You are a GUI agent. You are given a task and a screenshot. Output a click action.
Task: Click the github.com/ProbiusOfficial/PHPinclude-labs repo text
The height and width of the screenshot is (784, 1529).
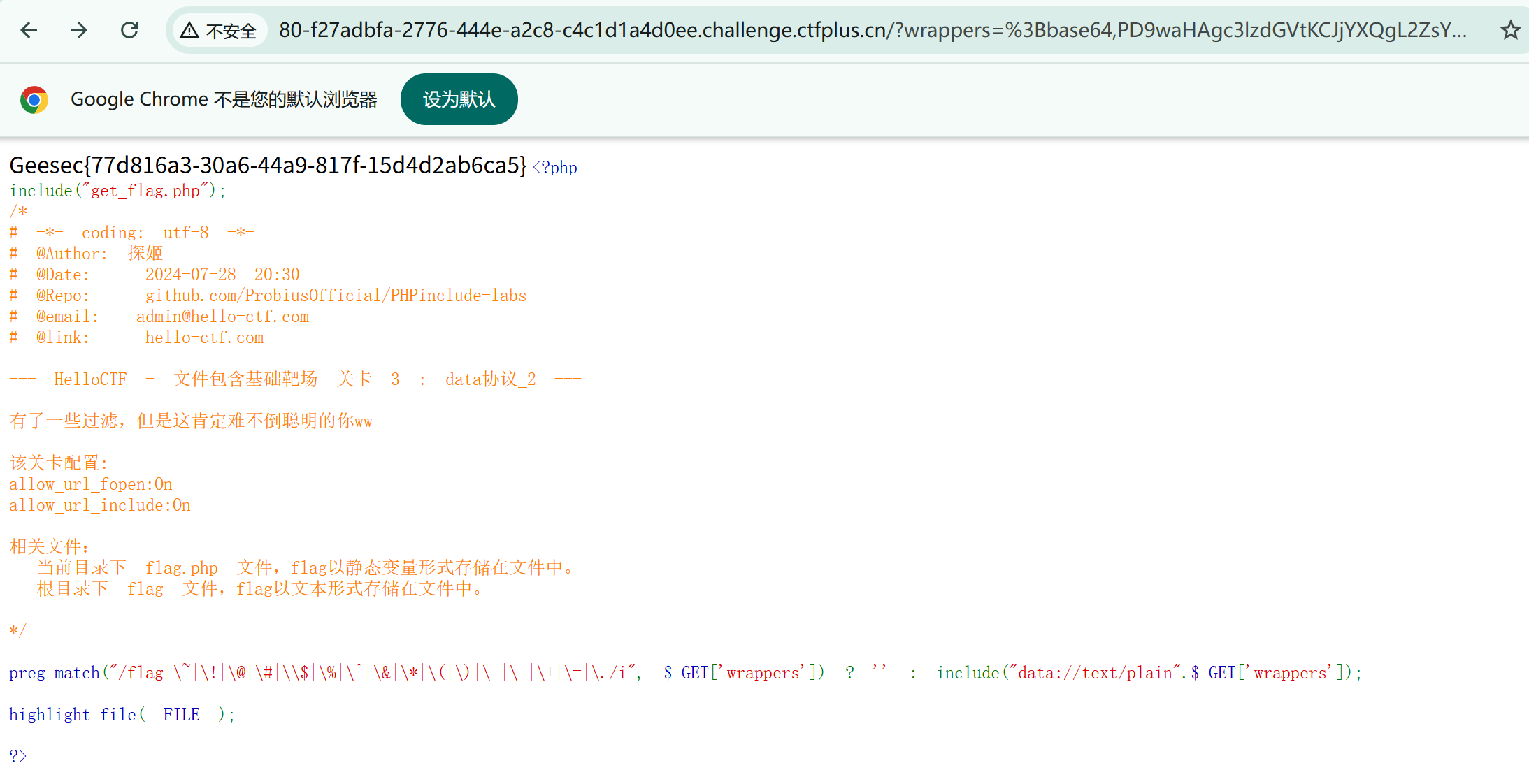point(336,296)
